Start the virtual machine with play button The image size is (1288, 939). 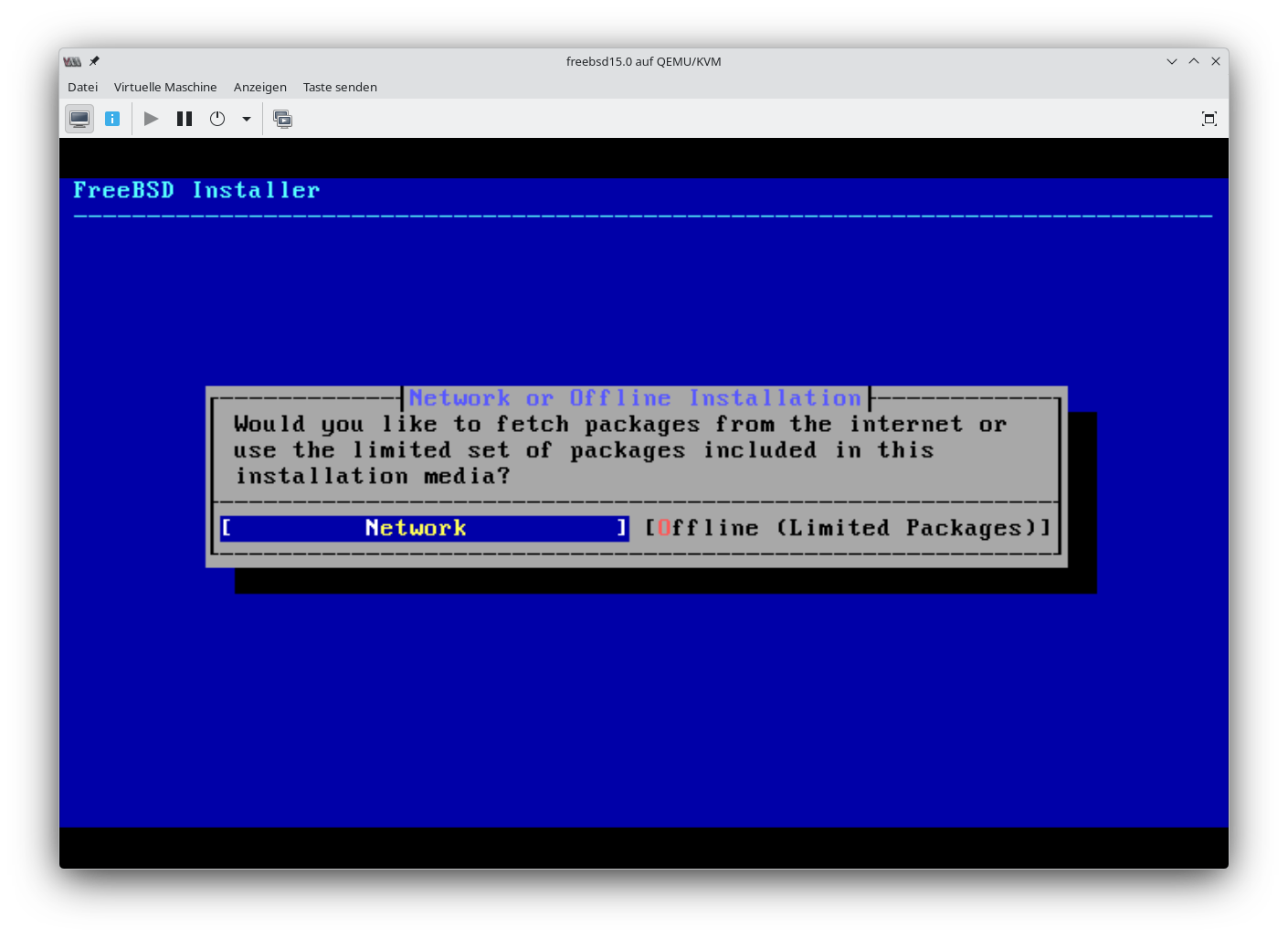tap(152, 119)
